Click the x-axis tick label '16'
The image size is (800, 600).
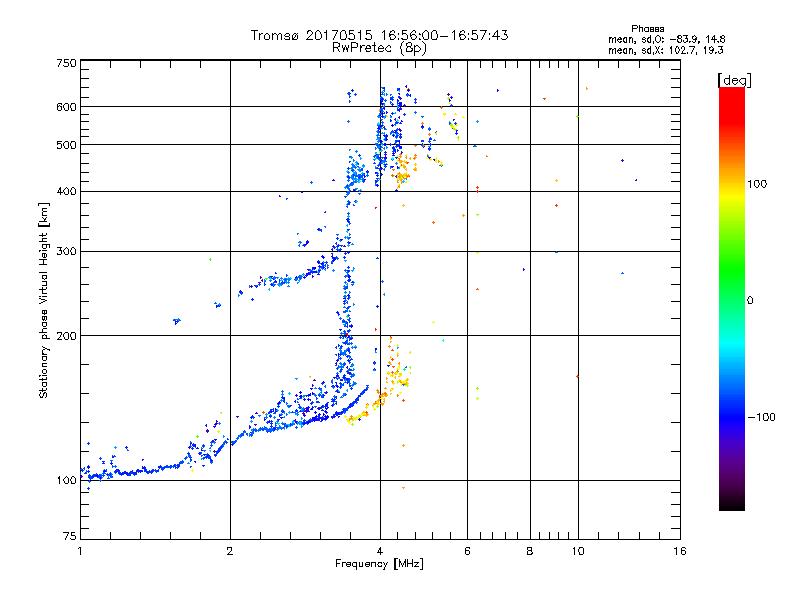pos(680,551)
